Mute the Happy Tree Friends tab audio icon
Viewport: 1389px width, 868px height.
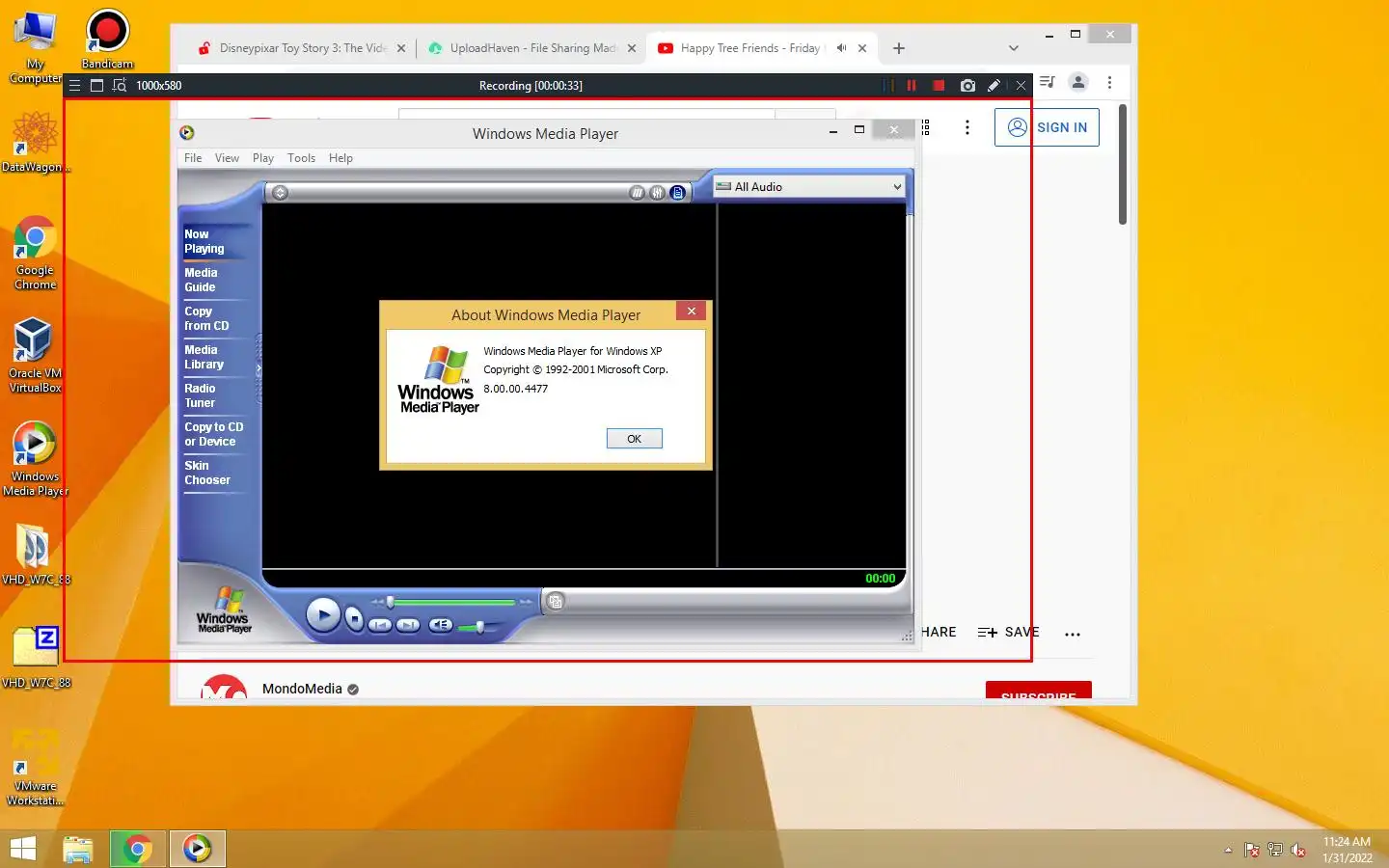pos(841,48)
